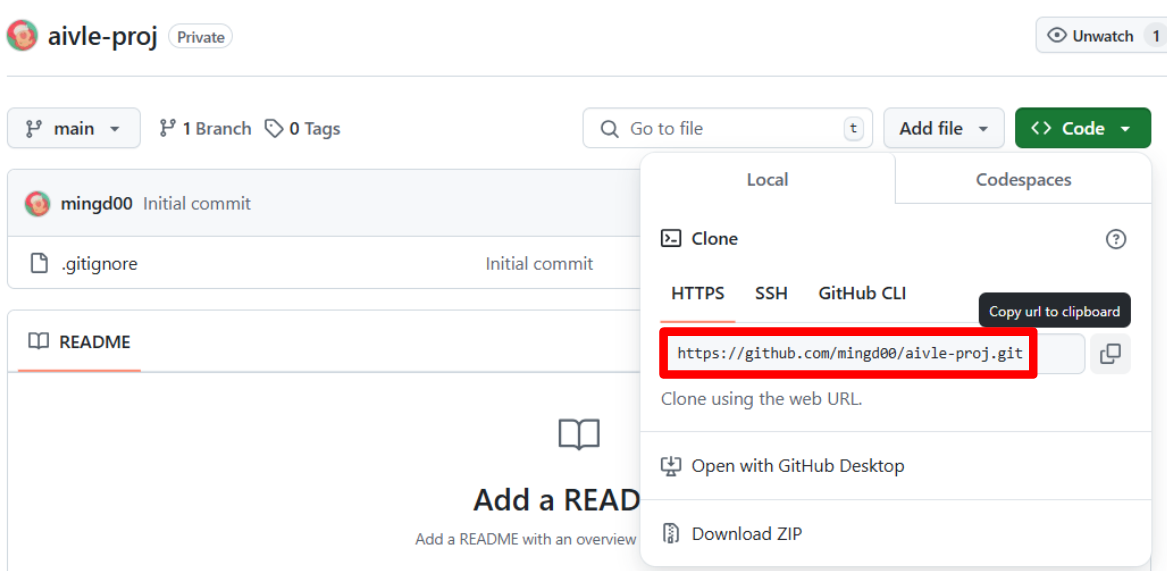
Task: View the 1 Branch link
Action: coord(205,129)
